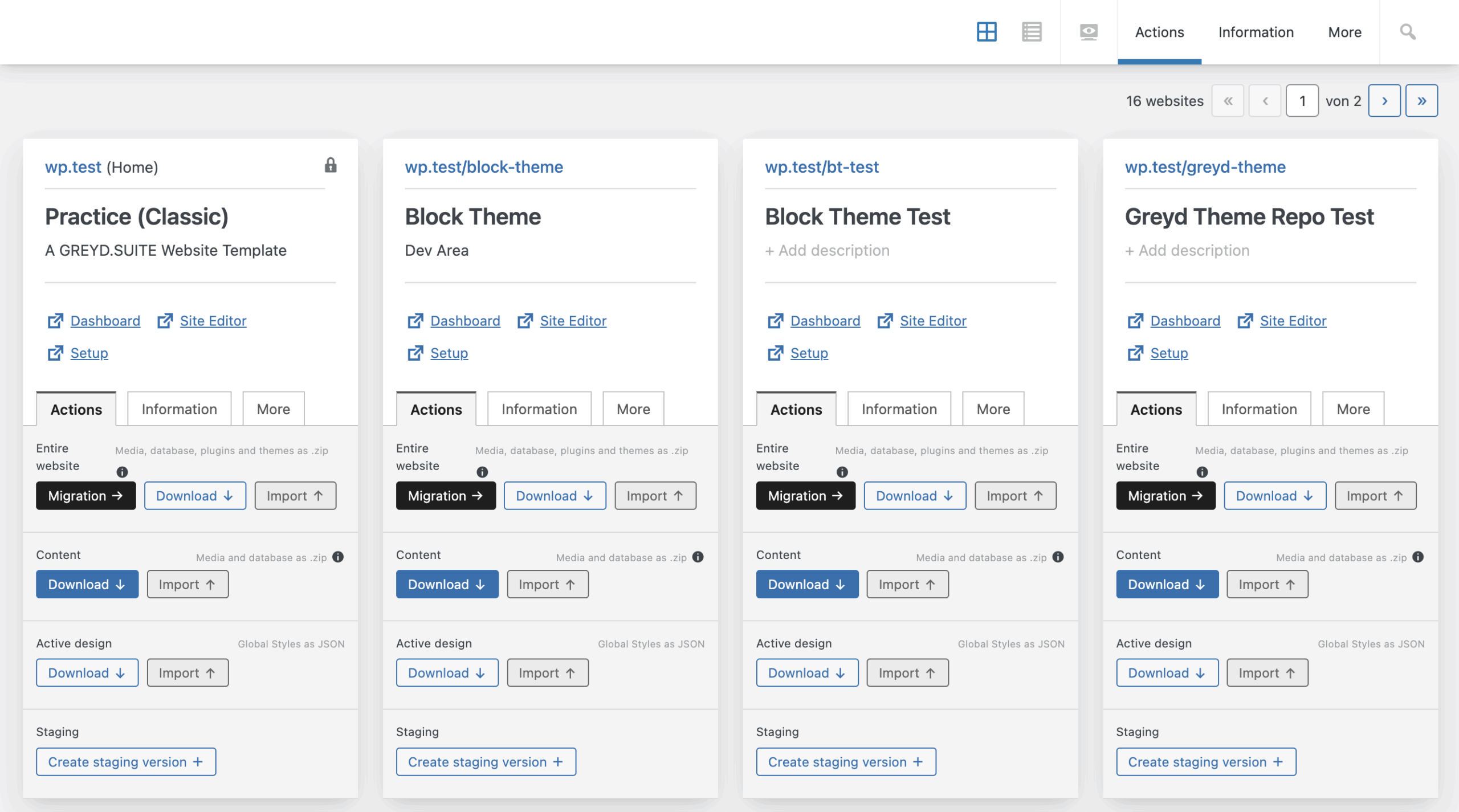Go to the next page arrow
This screenshot has width=1459, height=812.
pyautogui.click(x=1384, y=101)
